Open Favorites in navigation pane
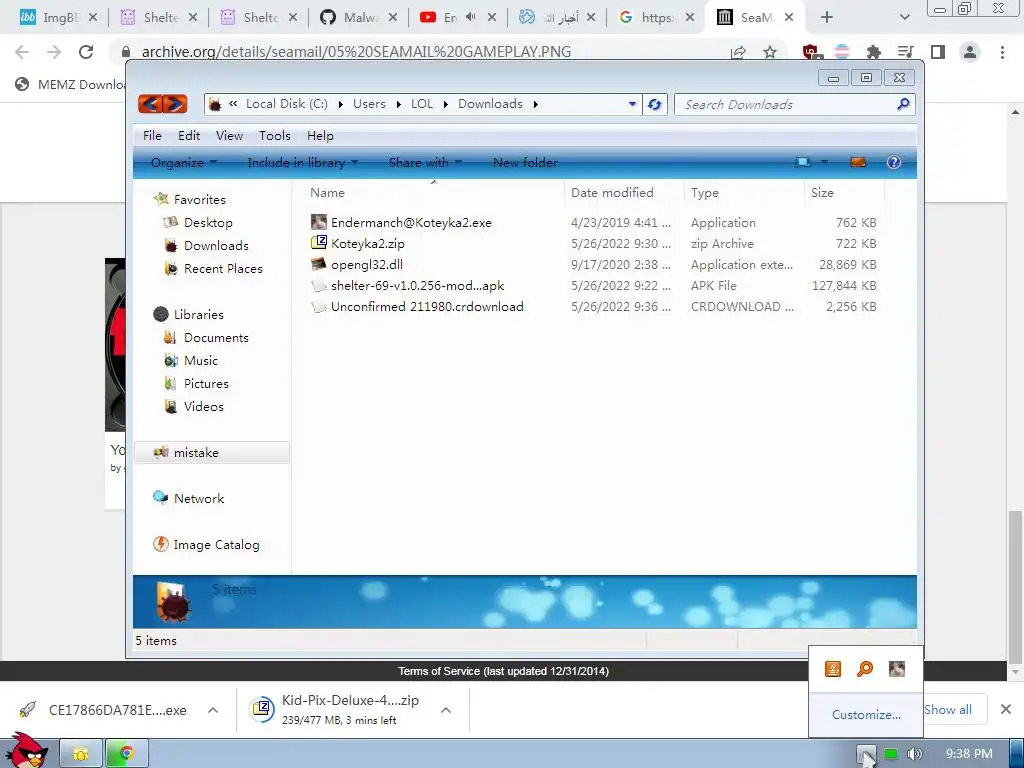 [x=199, y=199]
